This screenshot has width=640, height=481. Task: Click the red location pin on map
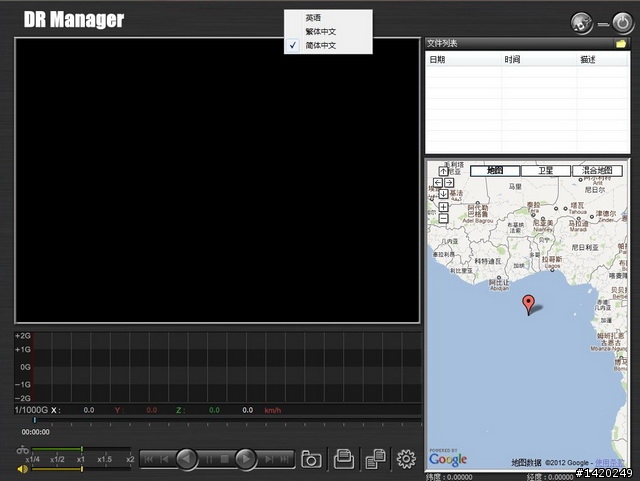pos(528,304)
